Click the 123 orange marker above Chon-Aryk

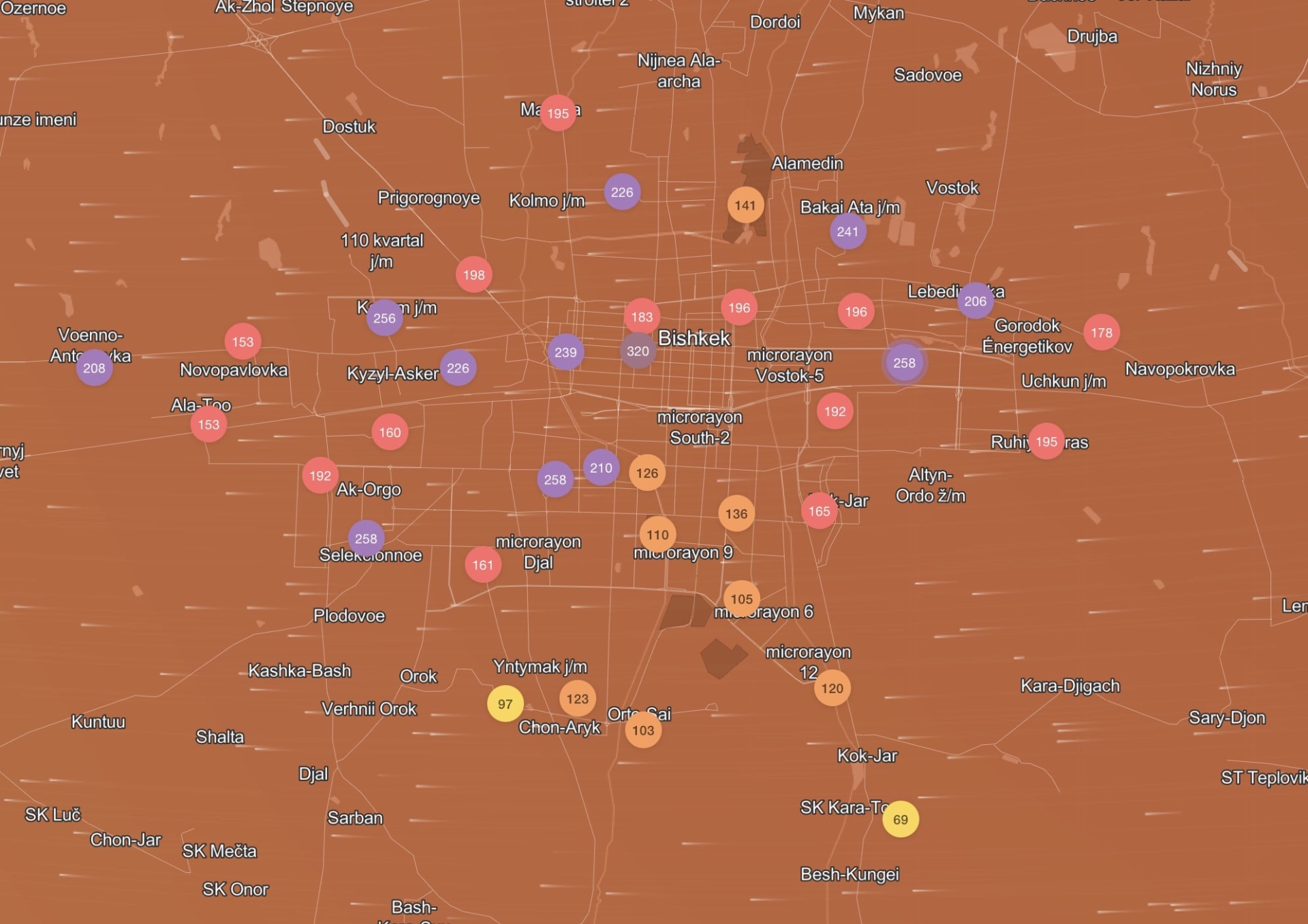pos(577,699)
